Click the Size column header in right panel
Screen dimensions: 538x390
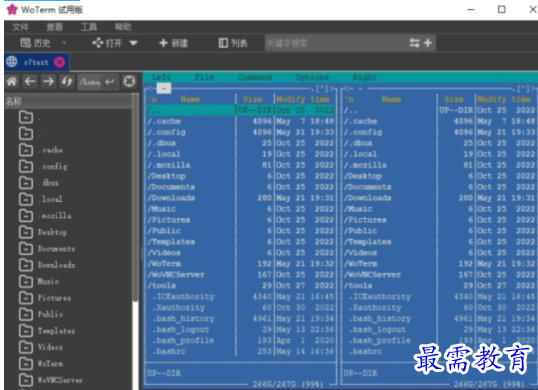click(x=454, y=99)
